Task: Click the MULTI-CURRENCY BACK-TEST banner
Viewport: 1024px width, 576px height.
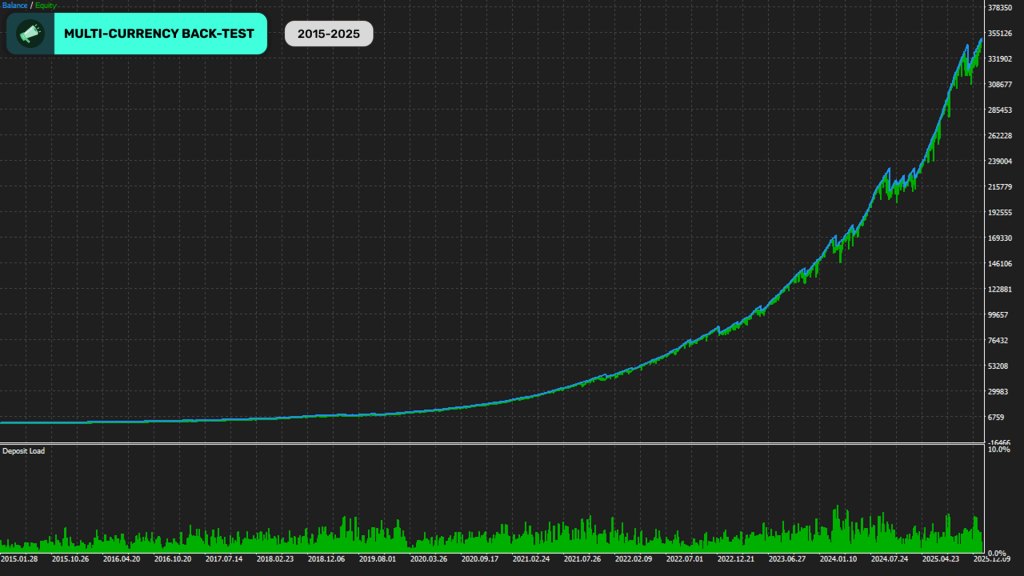Action: click(136, 33)
